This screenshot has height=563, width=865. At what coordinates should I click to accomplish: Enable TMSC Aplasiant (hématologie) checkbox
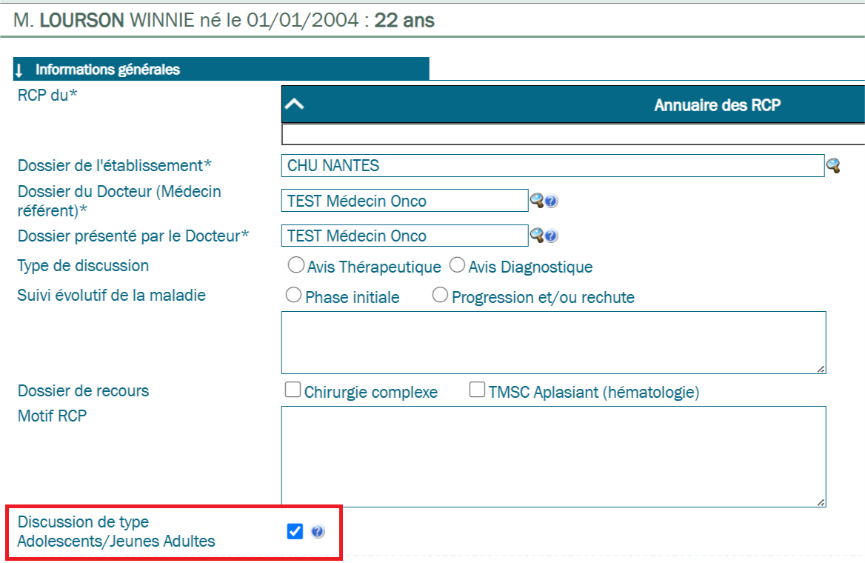[478, 391]
